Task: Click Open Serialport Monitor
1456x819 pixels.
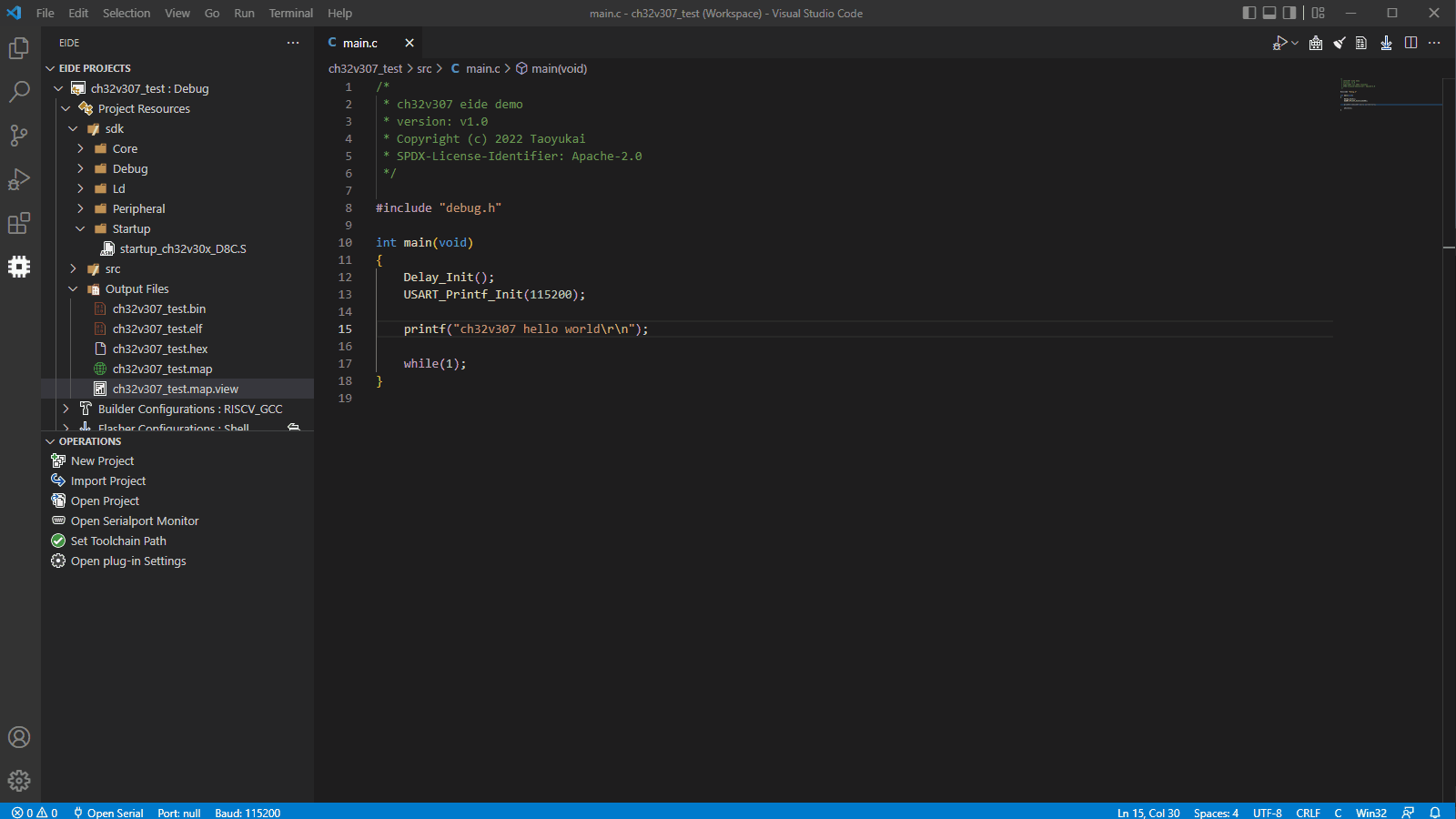Action: (x=177, y=521)
